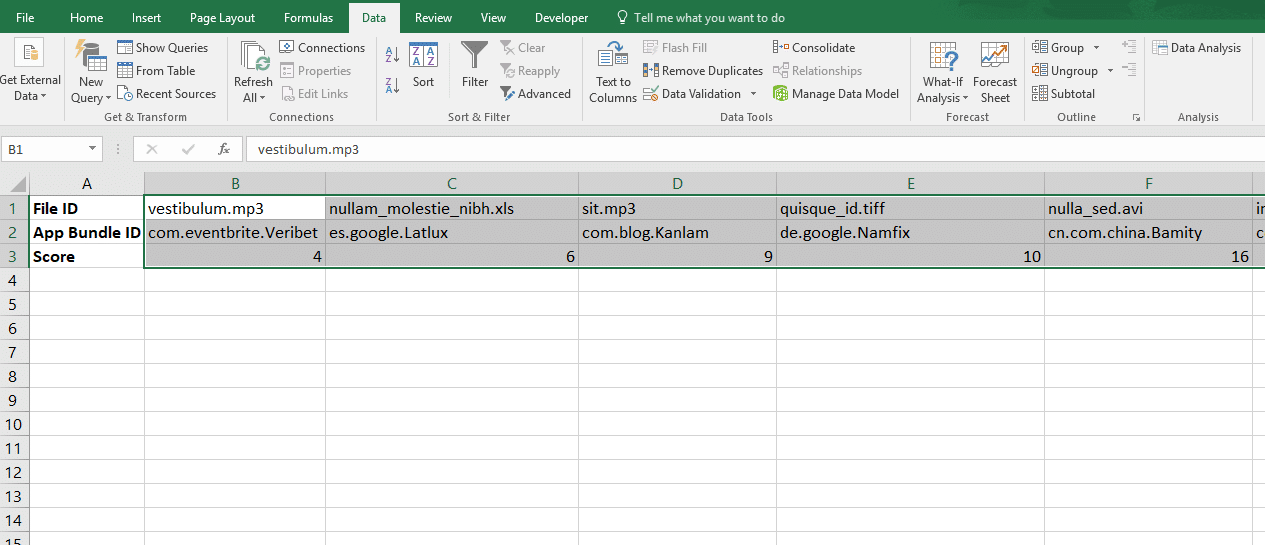The height and width of the screenshot is (545, 1265).
Task: Select cell com.eventbrite.Veribet
Action: 235,232
